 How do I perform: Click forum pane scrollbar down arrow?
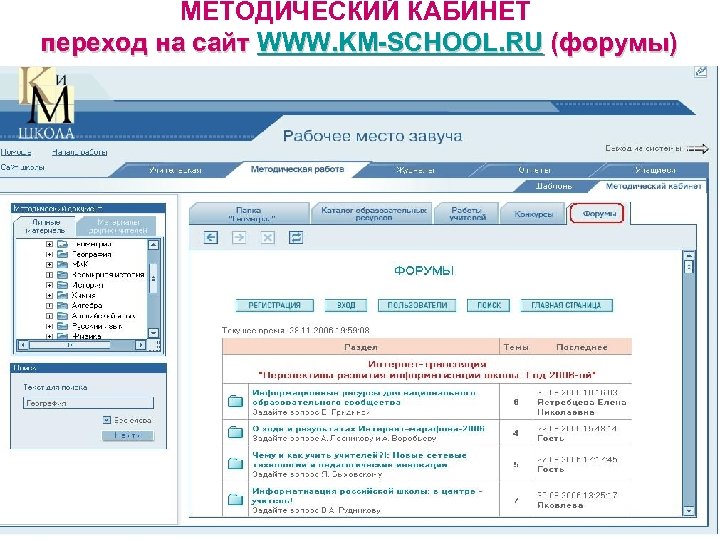pyautogui.click(x=688, y=510)
